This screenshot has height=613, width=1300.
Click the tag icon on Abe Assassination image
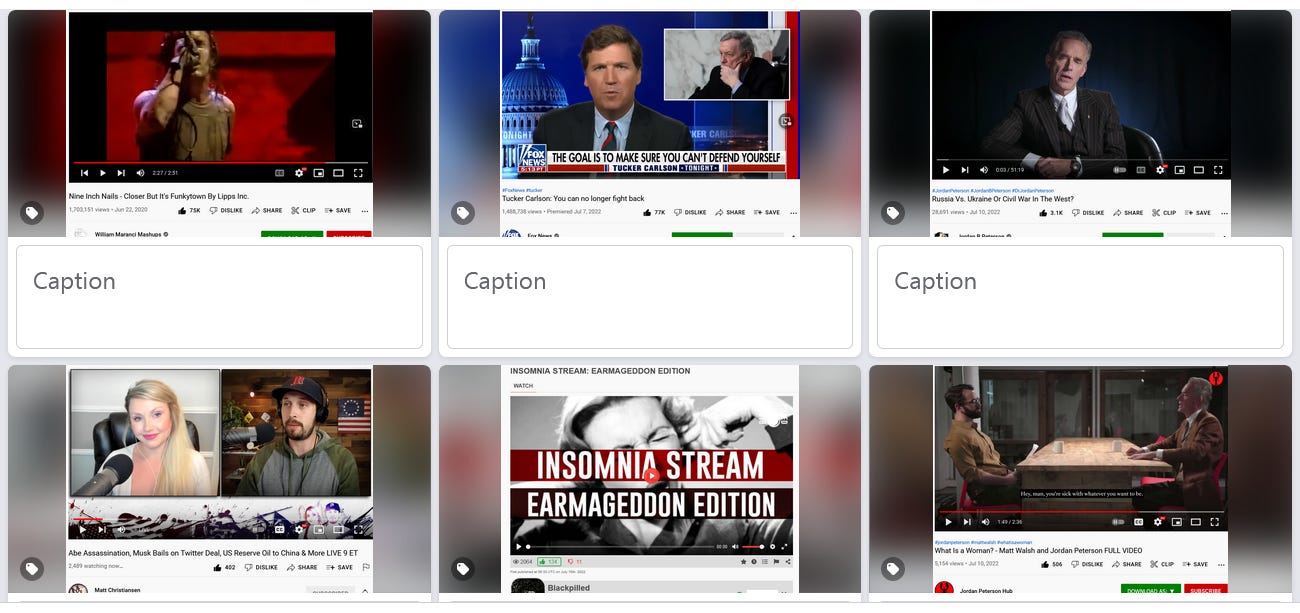[32, 569]
